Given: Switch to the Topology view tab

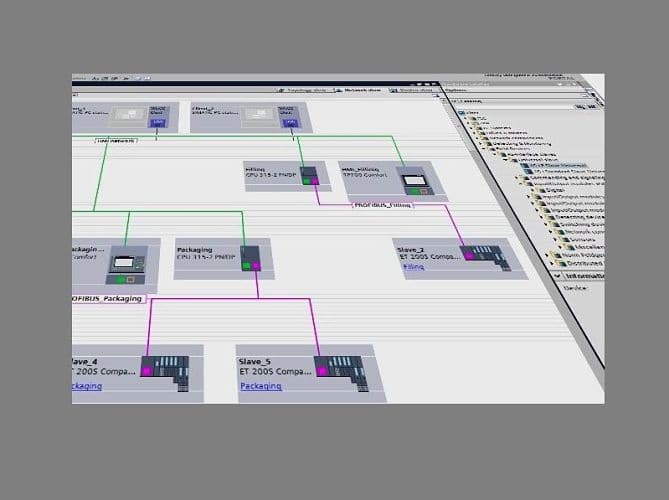Looking at the screenshot, I should coord(303,90).
